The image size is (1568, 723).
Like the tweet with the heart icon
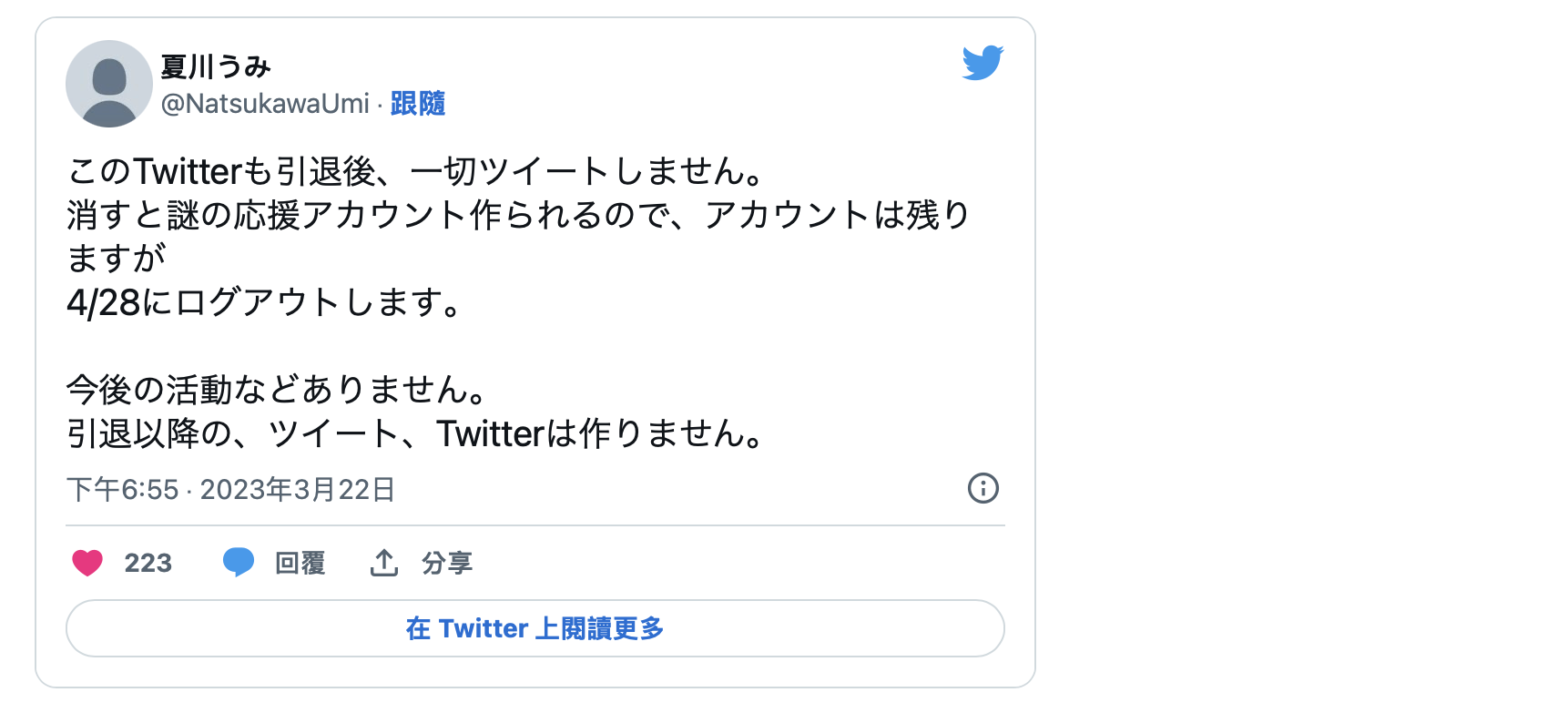coord(87,563)
